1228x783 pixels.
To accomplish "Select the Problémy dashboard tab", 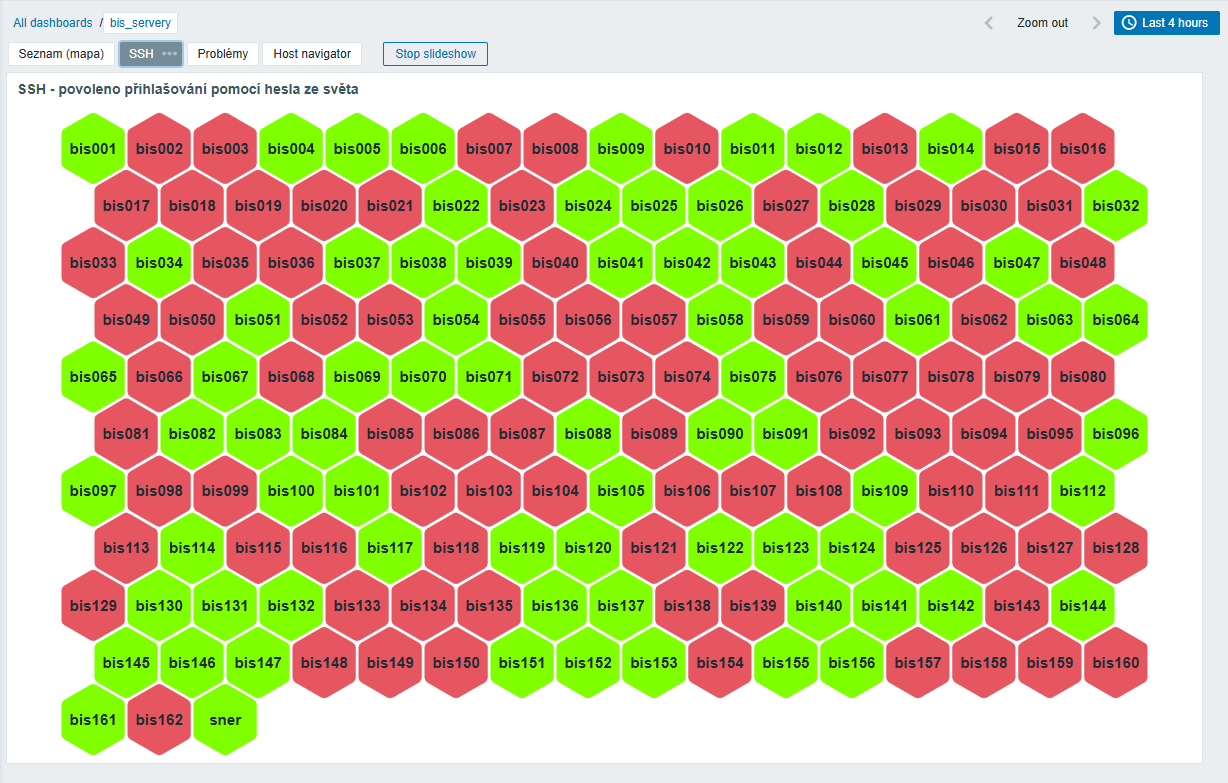I will (223, 54).
